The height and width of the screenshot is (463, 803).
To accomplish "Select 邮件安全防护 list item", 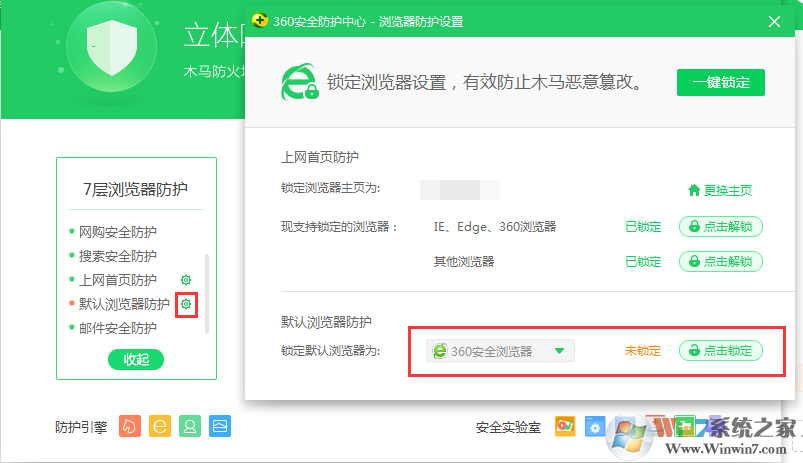I will [118, 328].
